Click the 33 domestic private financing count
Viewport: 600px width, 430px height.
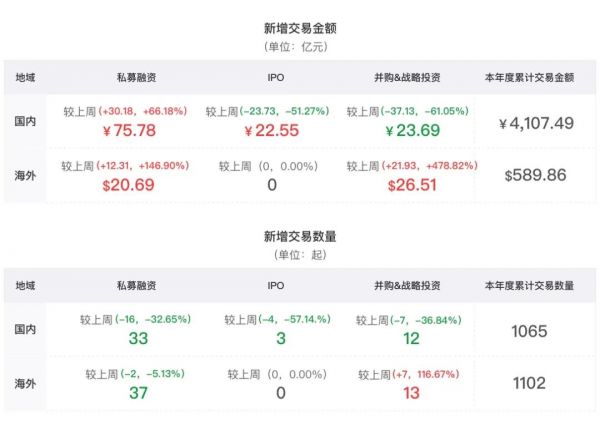138,339
